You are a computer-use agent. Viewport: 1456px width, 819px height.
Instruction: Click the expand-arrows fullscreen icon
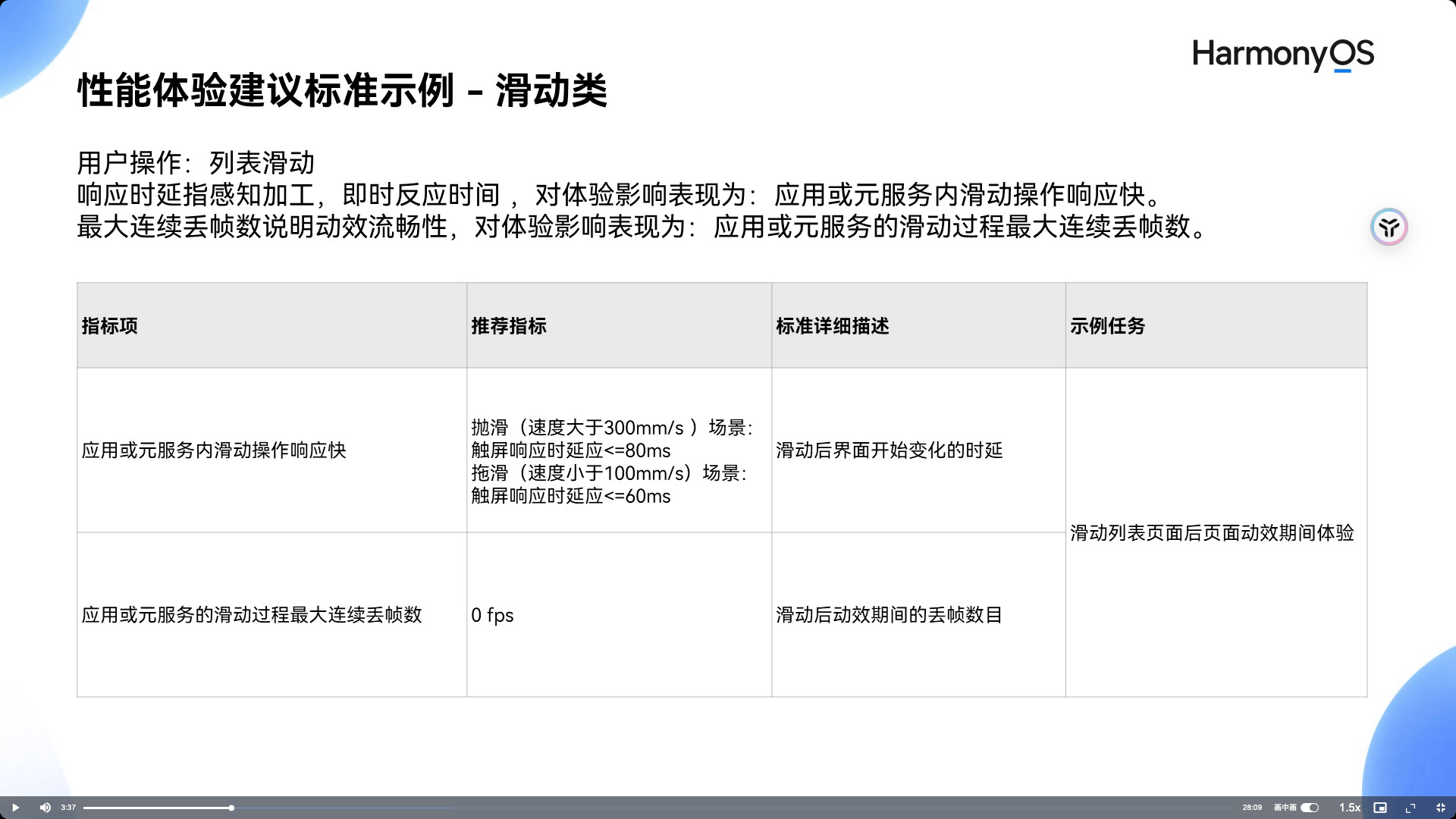click(x=1410, y=808)
